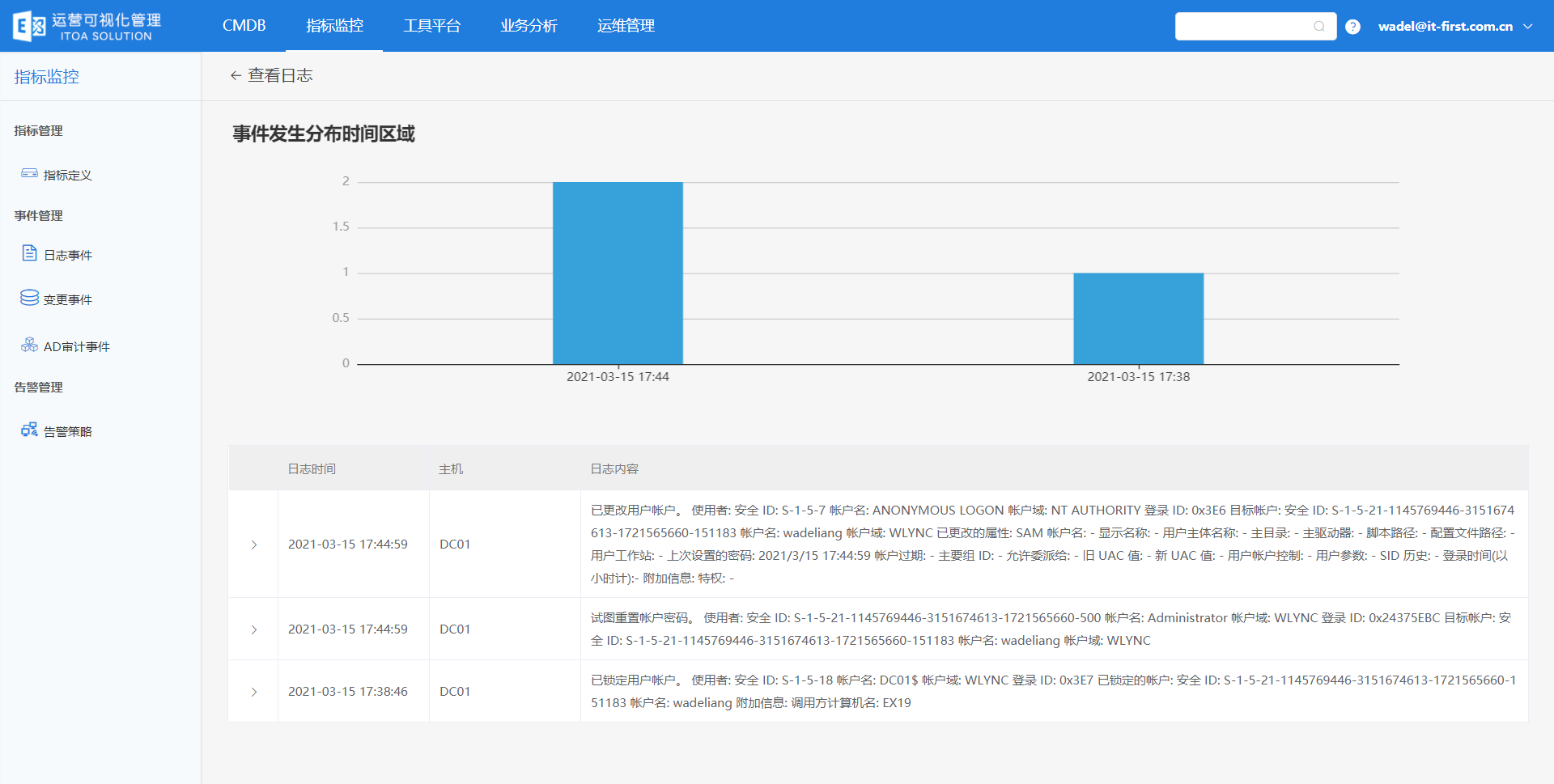Open 指标定义 in the sidebar
1554x784 pixels.
tap(68, 175)
